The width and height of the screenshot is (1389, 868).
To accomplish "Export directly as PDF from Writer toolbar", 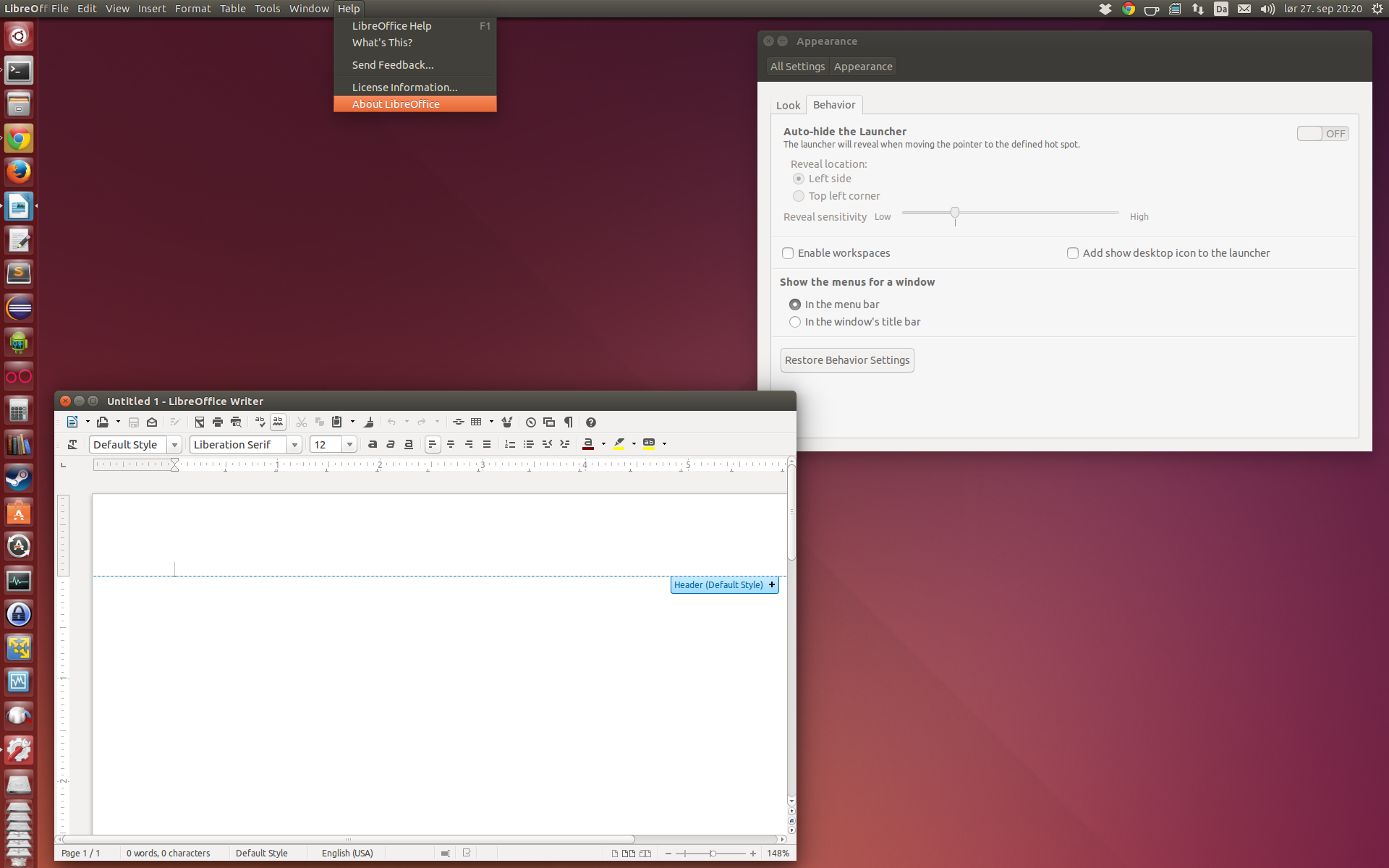I will (x=200, y=422).
